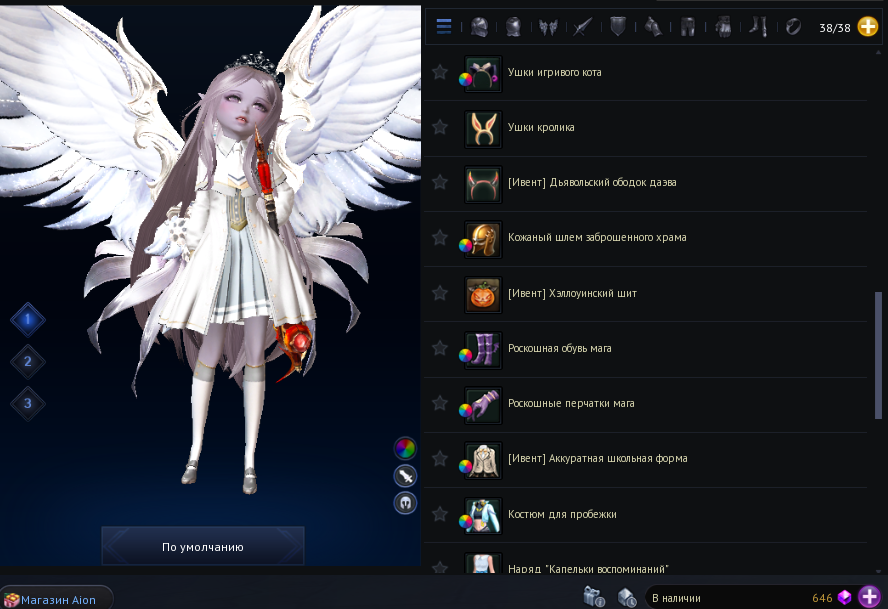The width and height of the screenshot is (888, 609).
Task: Switch to appearance preset 3
Action: [x=28, y=403]
